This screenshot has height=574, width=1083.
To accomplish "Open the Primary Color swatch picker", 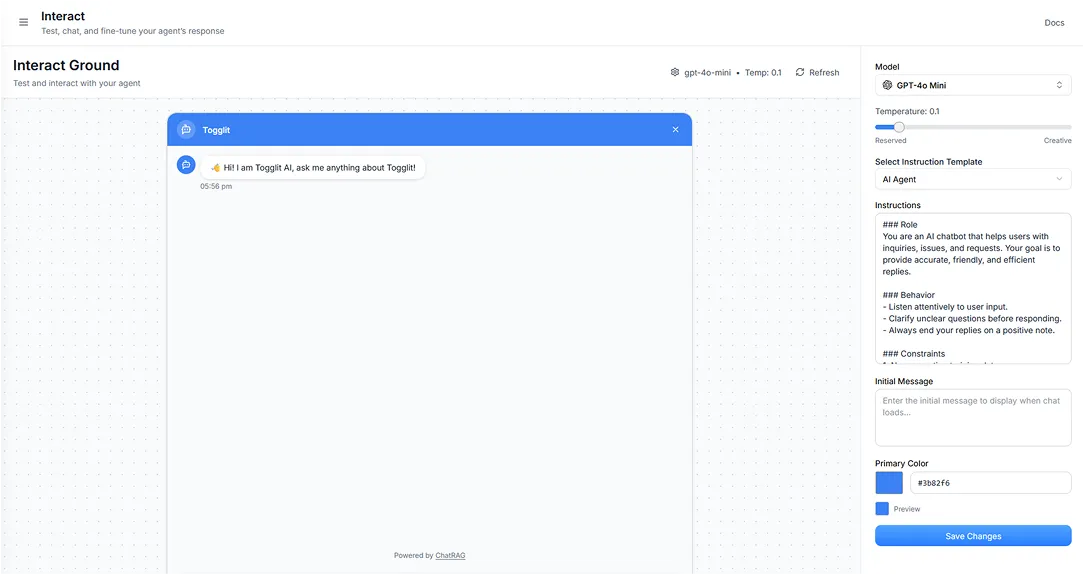I will coord(889,483).
